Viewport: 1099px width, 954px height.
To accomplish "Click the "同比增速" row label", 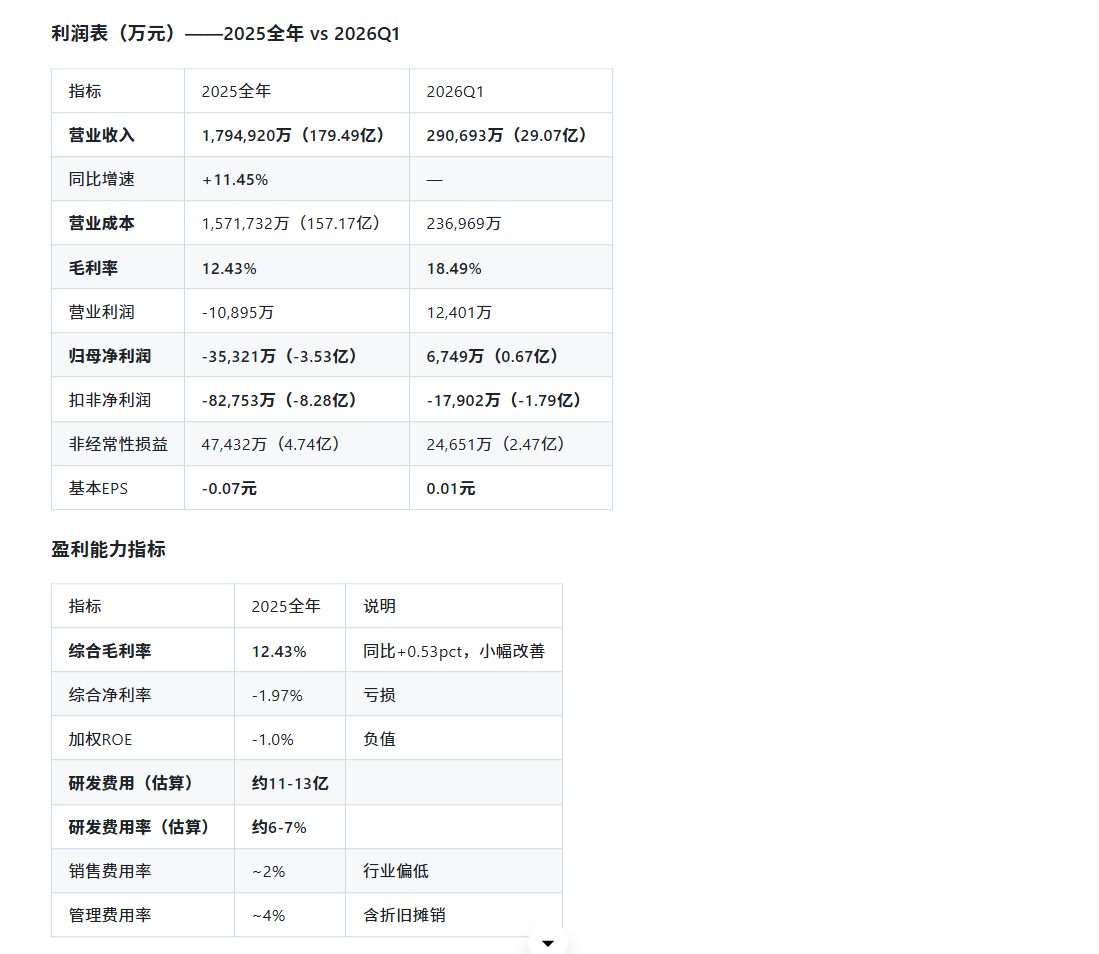I will (102, 179).
